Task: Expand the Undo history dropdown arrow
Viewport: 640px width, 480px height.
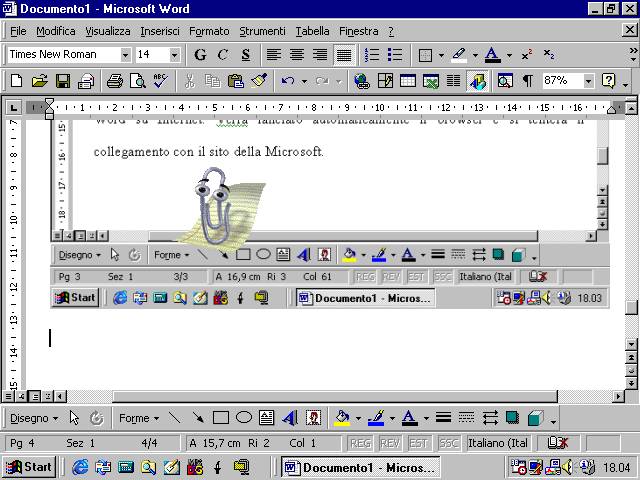Action: coord(304,81)
